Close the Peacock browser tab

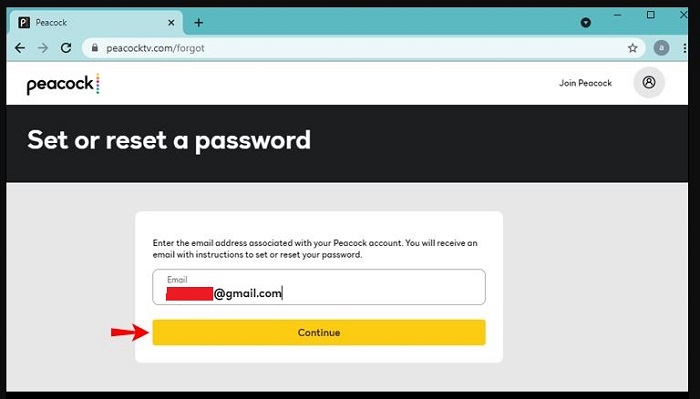coord(171,22)
